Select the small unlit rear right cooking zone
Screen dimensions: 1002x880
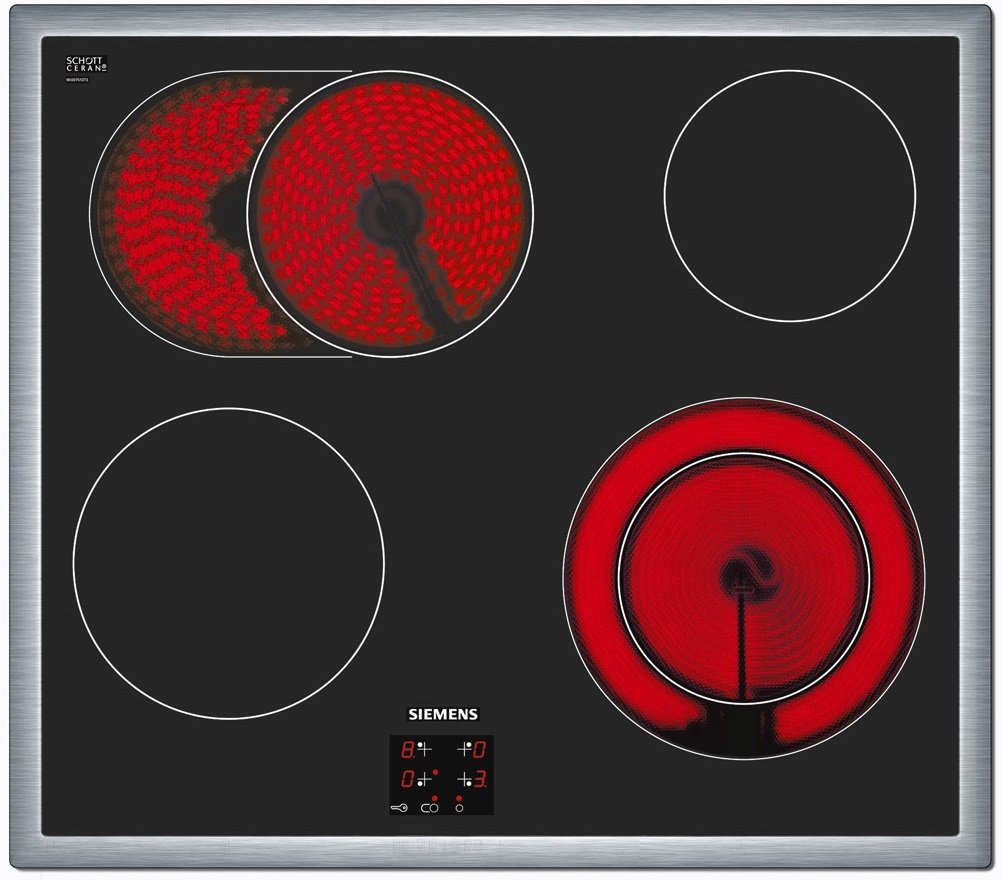click(x=789, y=195)
